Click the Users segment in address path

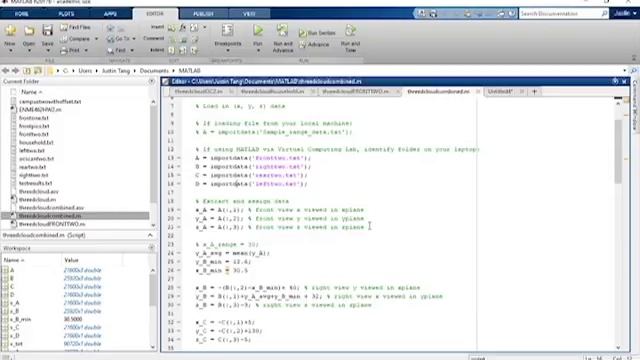point(85,71)
